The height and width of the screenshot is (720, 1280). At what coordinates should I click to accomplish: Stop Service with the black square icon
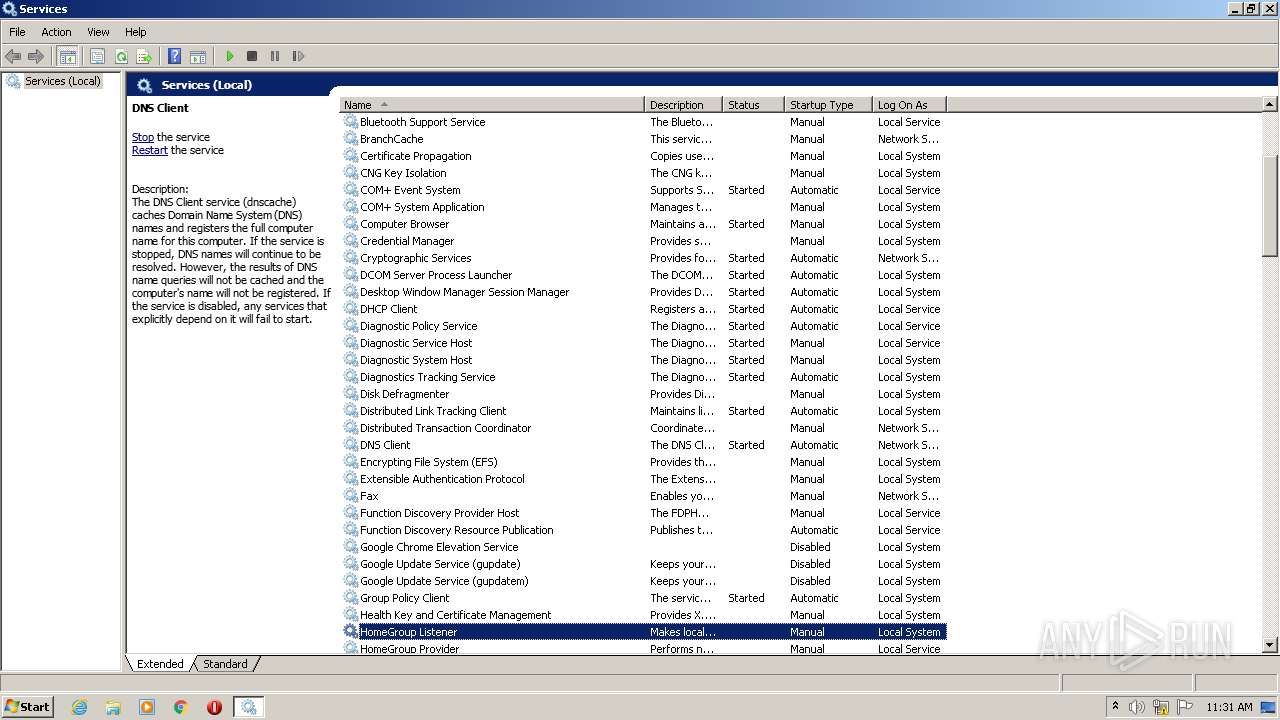(252, 56)
